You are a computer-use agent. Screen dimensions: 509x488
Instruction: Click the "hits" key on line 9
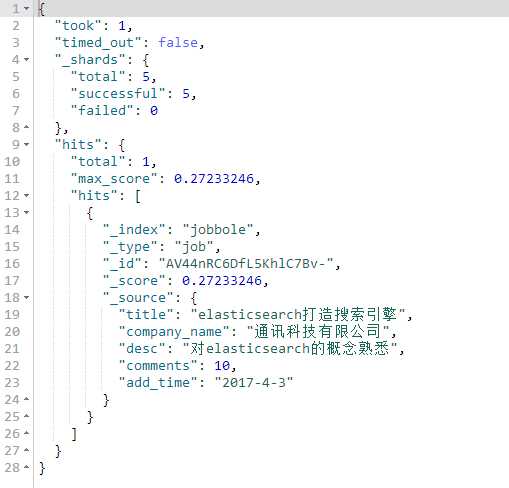point(78,145)
